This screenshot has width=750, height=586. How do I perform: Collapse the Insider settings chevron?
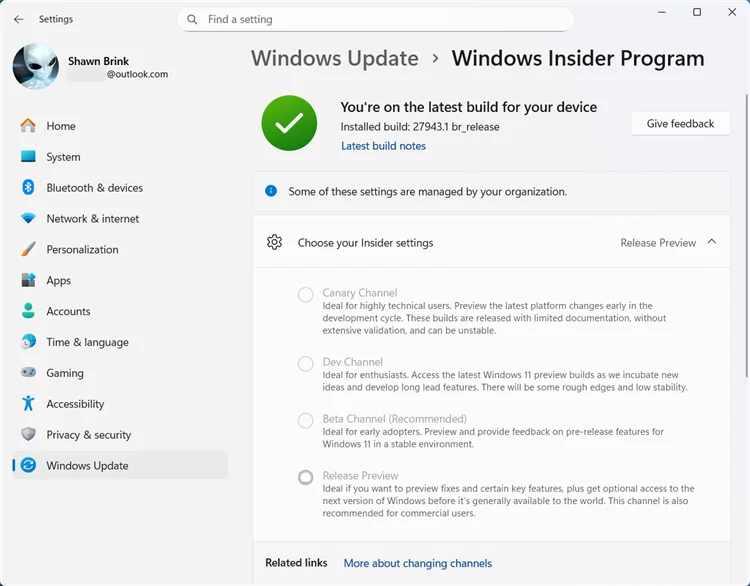pos(712,242)
